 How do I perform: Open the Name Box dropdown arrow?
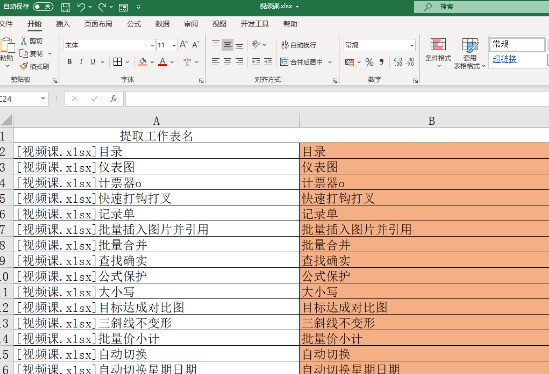pos(43,99)
